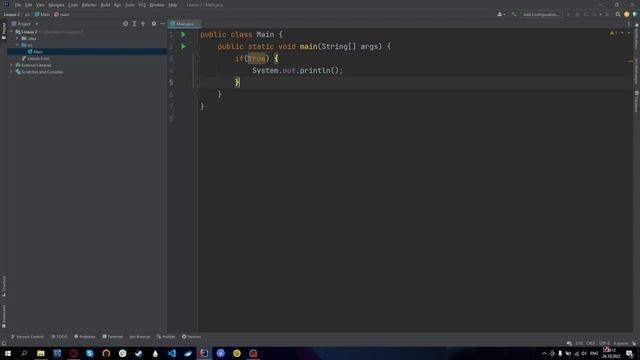
Task: Toggle the Notifications side tab
Action: point(636,36)
